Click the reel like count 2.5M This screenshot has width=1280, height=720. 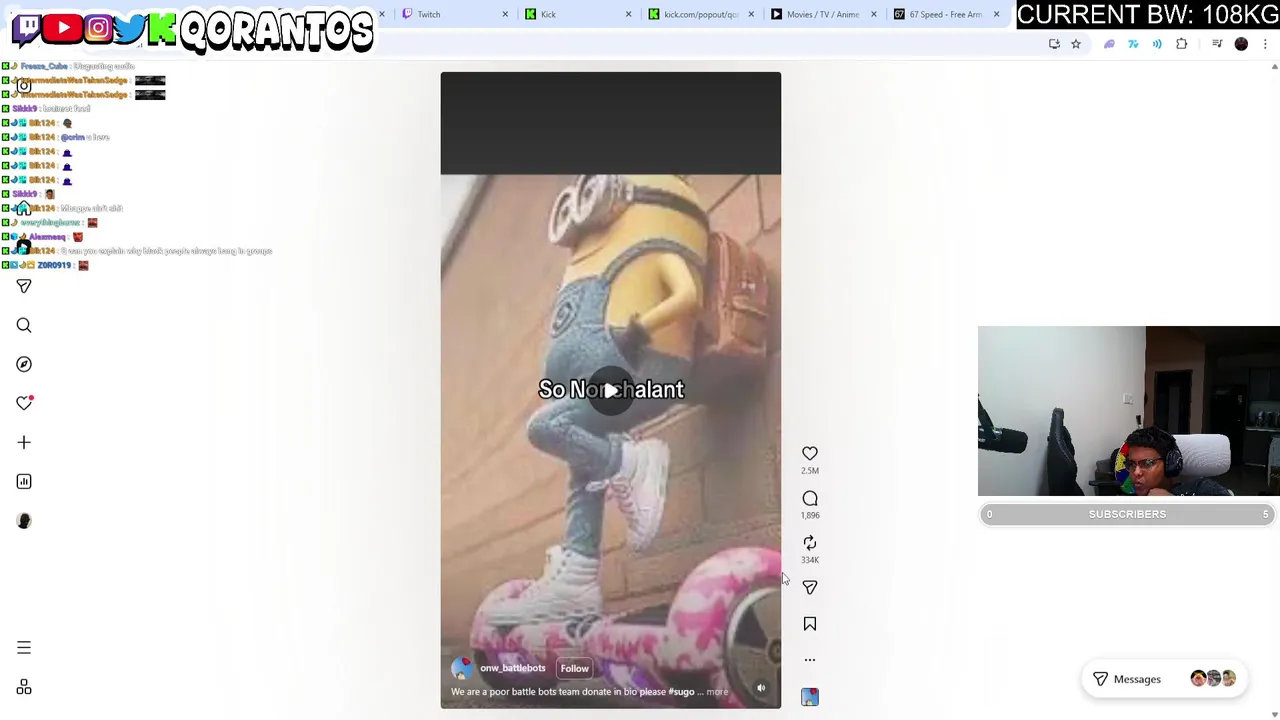810,471
